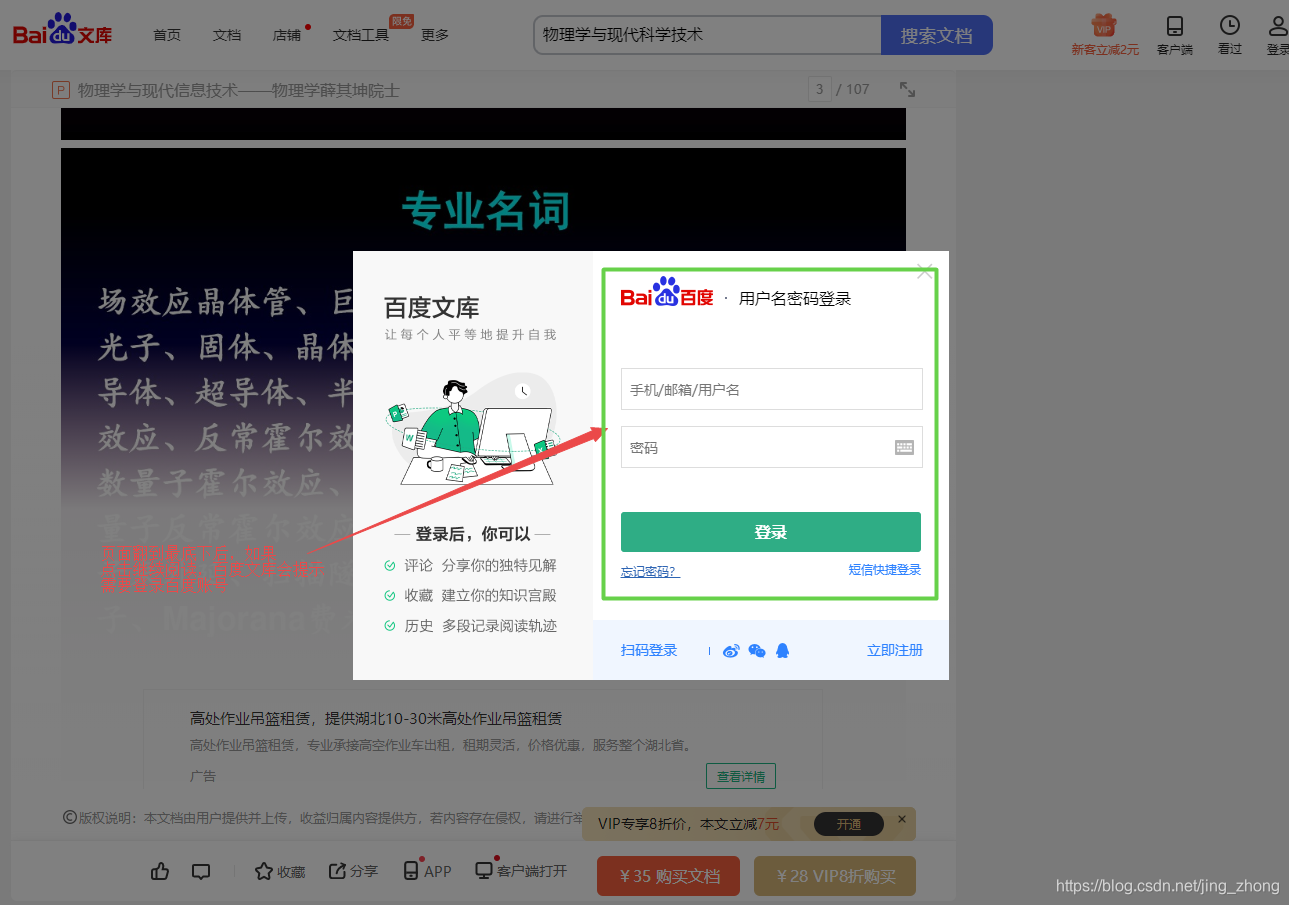Open the virtual keyboard icon in the password field

904,447
